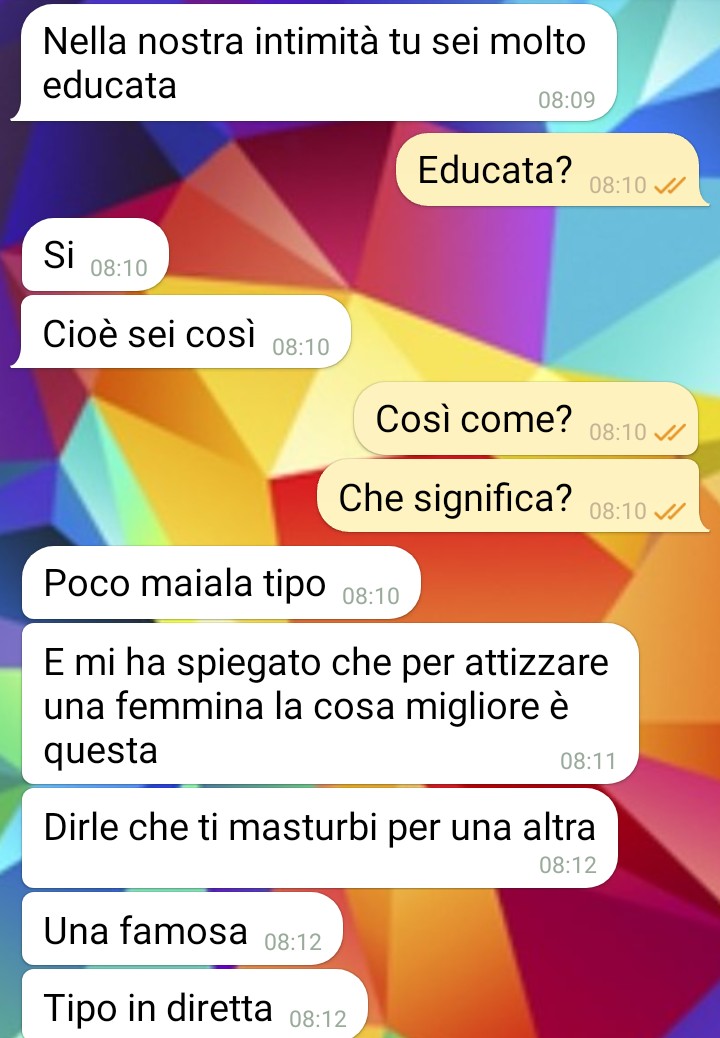Tap the 08:10 timestamp next to 'Si'

118,268
